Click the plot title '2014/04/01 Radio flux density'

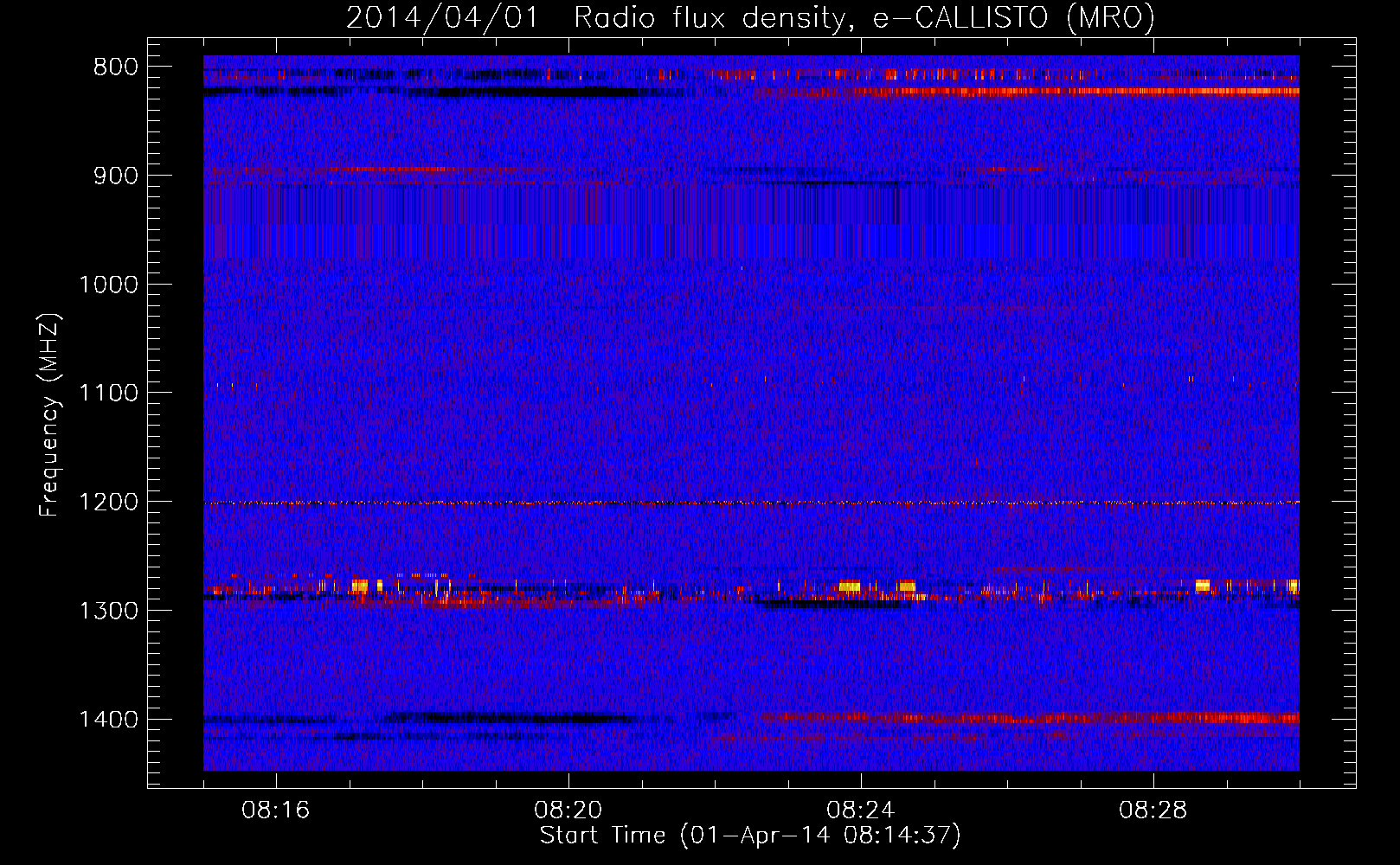750,17
